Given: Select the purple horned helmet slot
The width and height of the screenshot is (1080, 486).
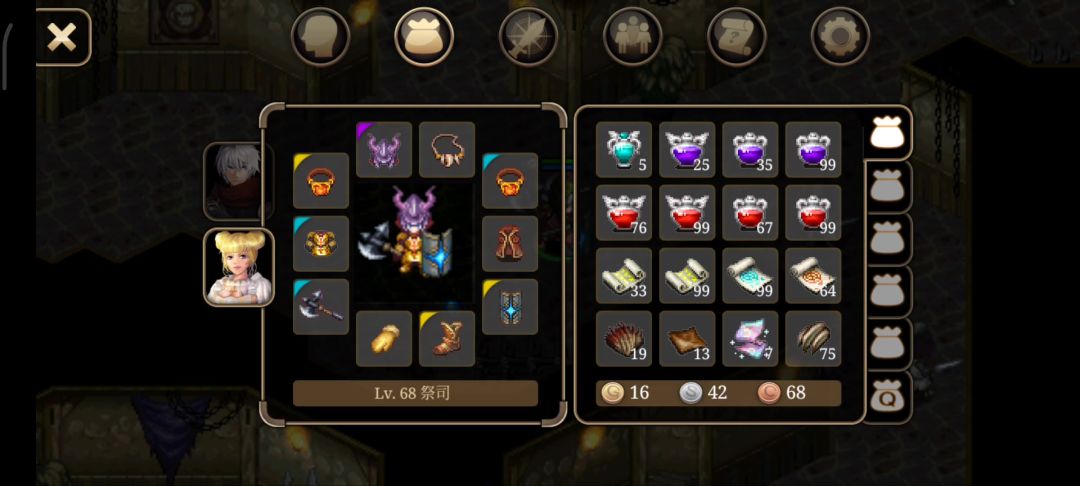Looking at the screenshot, I should tap(384, 149).
